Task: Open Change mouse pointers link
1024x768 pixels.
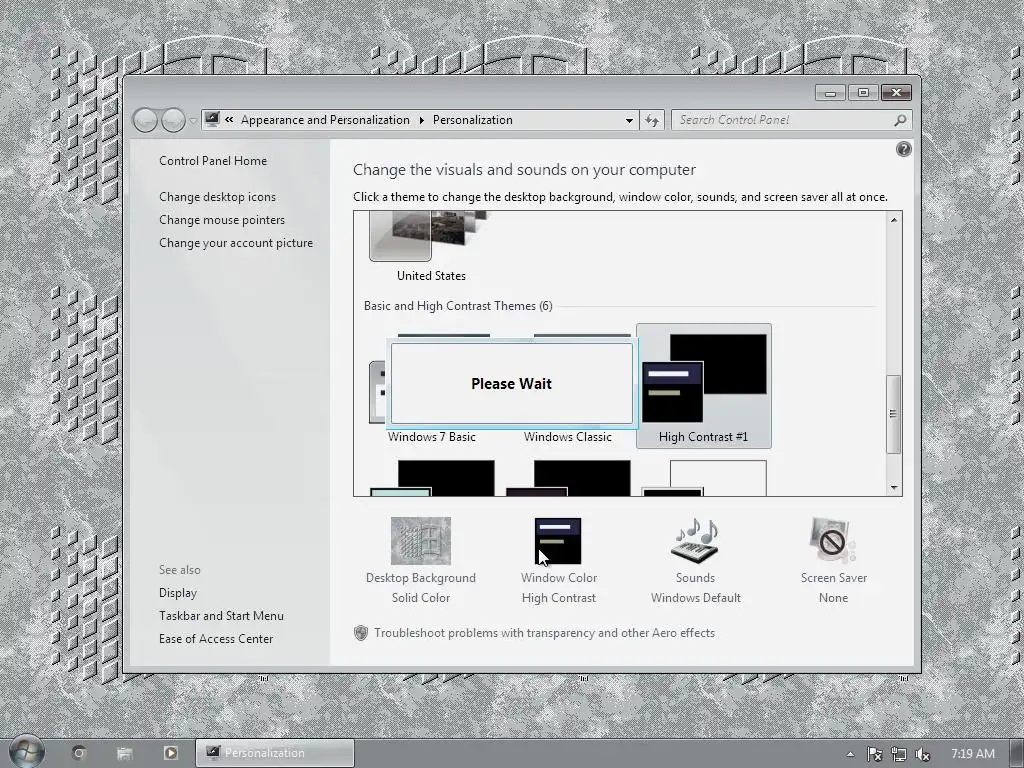Action: pyautogui.click(x=222, y=219)
